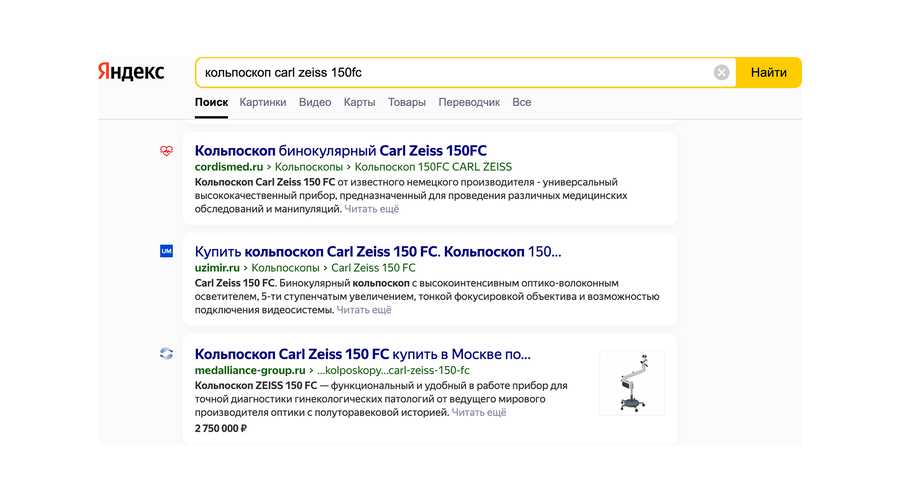Image resolution: width=900 pixels, height=500 pixels.
Task: Open Кольпоскопы breadcrumb under uzimir.ru
Action: [x=285, y=268]
